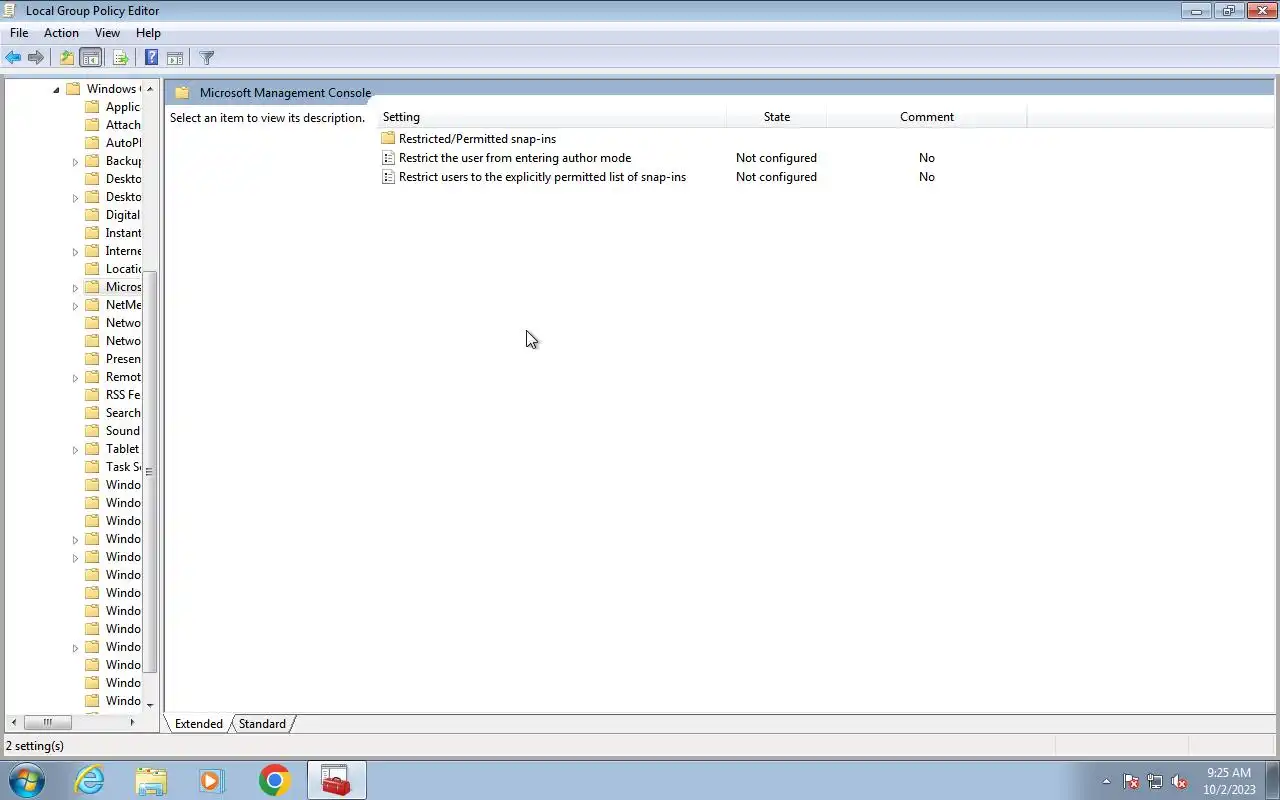Open the taskbar clock showing 9:25 AM
1280x800 pixels.
(x=1229, y=781)
